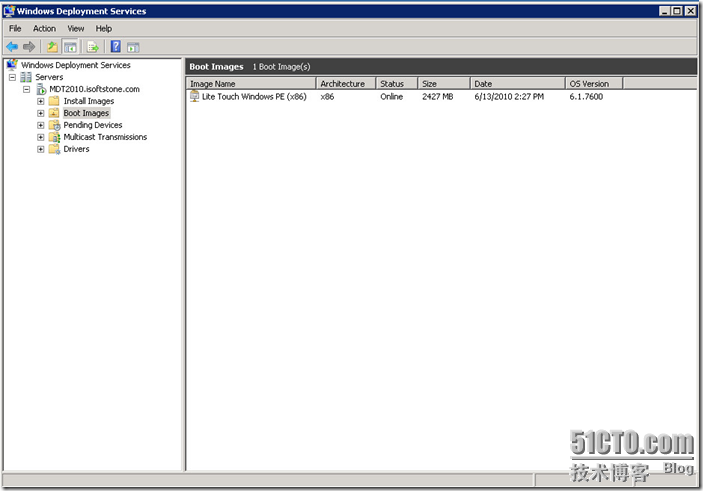703x491 pixels.
Task: Select MDT2010.isoftstone.com server label
Action: coord(95,89)
